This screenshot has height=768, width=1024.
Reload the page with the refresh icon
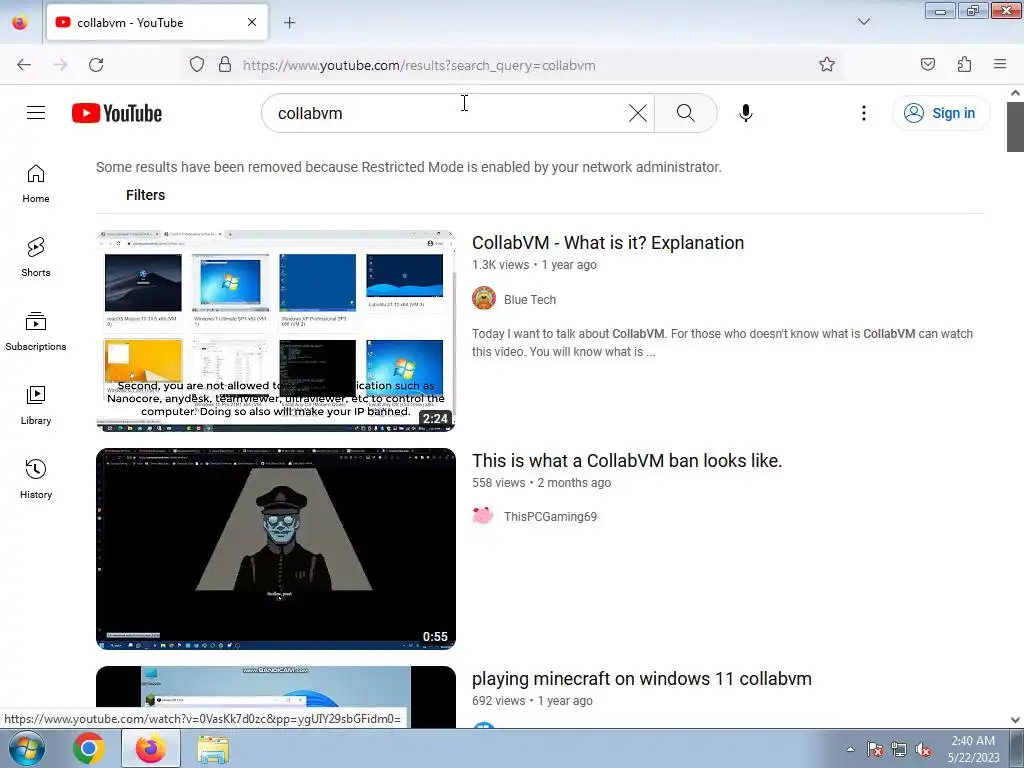(96, 65)
